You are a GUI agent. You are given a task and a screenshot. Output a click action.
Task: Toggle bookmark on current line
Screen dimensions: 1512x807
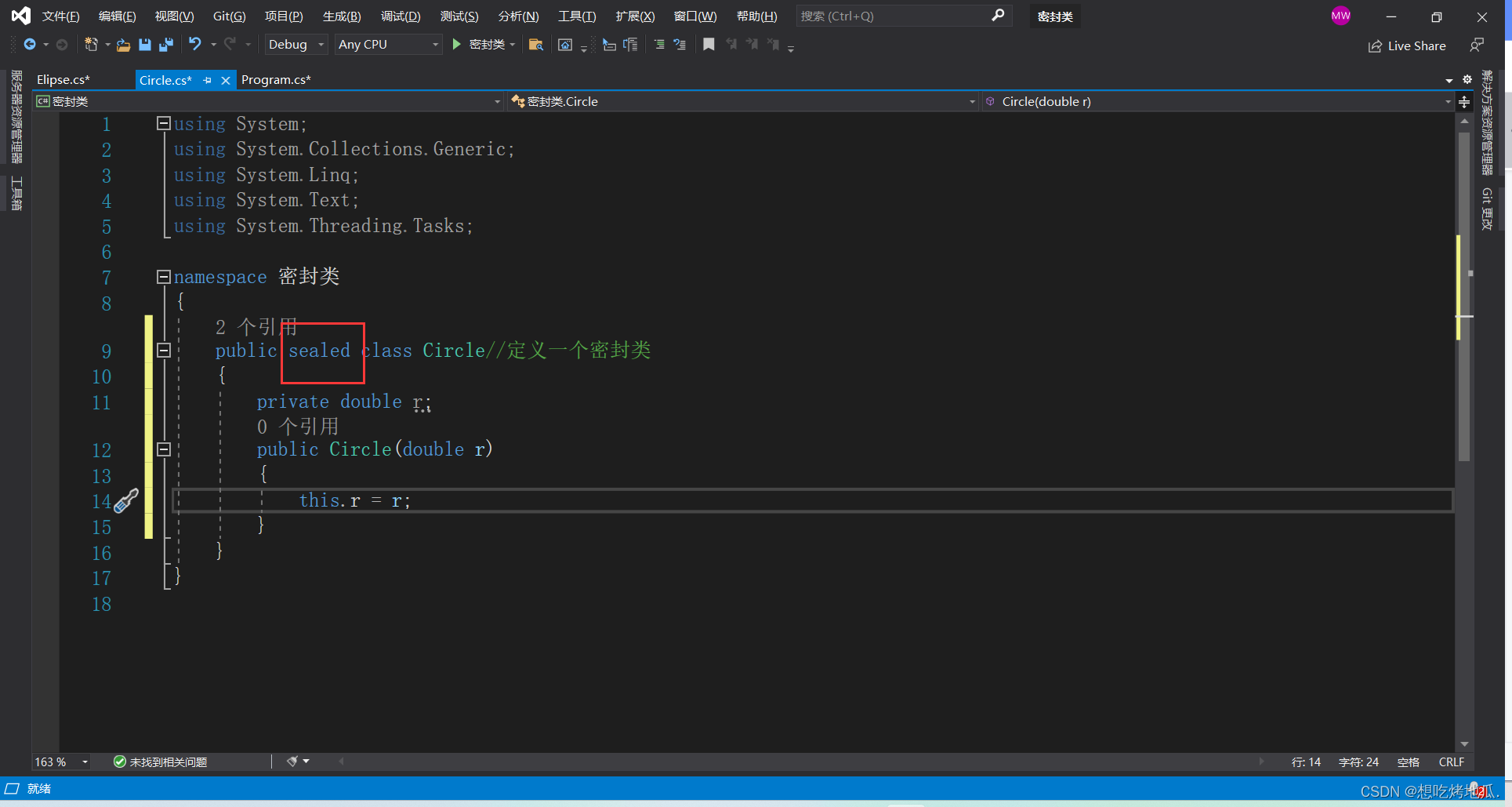coord(709,45)
